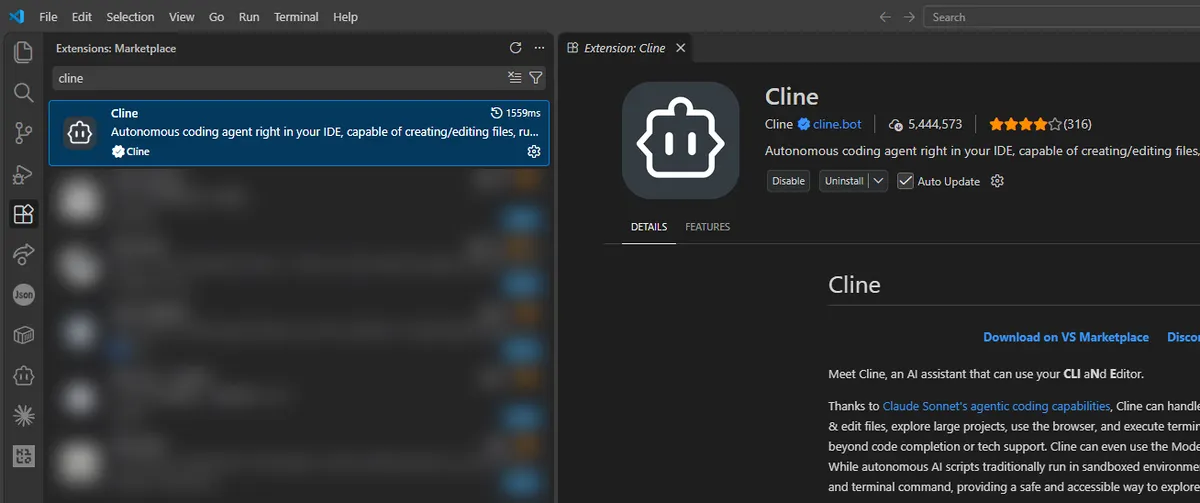Open the extension filter funnel
Screen dimensions: 1200x503
point(536,78)
